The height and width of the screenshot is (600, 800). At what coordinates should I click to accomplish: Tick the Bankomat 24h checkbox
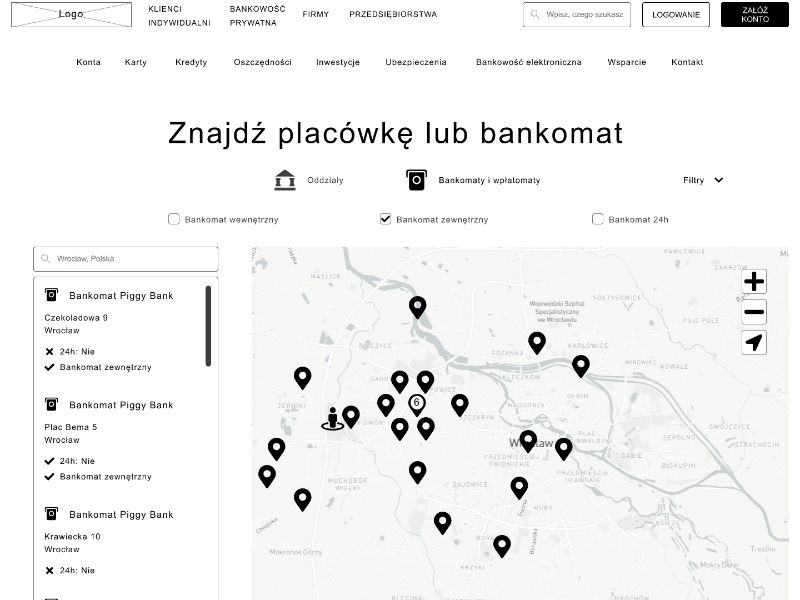(x=598, y=219)
